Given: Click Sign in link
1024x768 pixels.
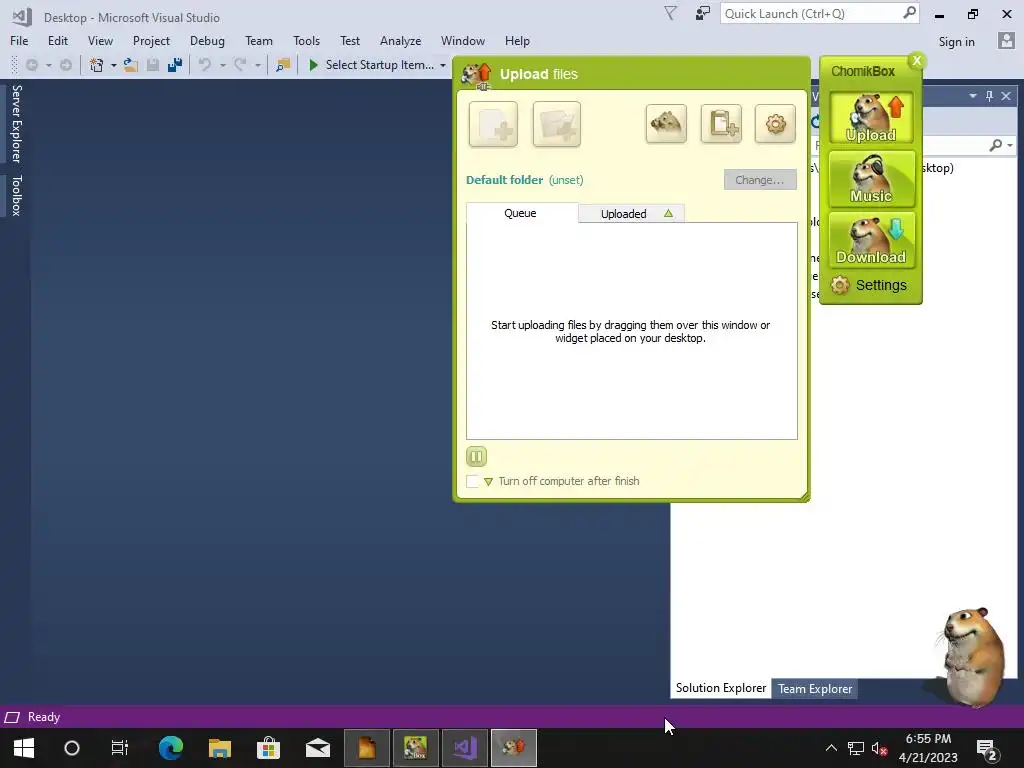Looking at the screenshot, I should (956, 42).
